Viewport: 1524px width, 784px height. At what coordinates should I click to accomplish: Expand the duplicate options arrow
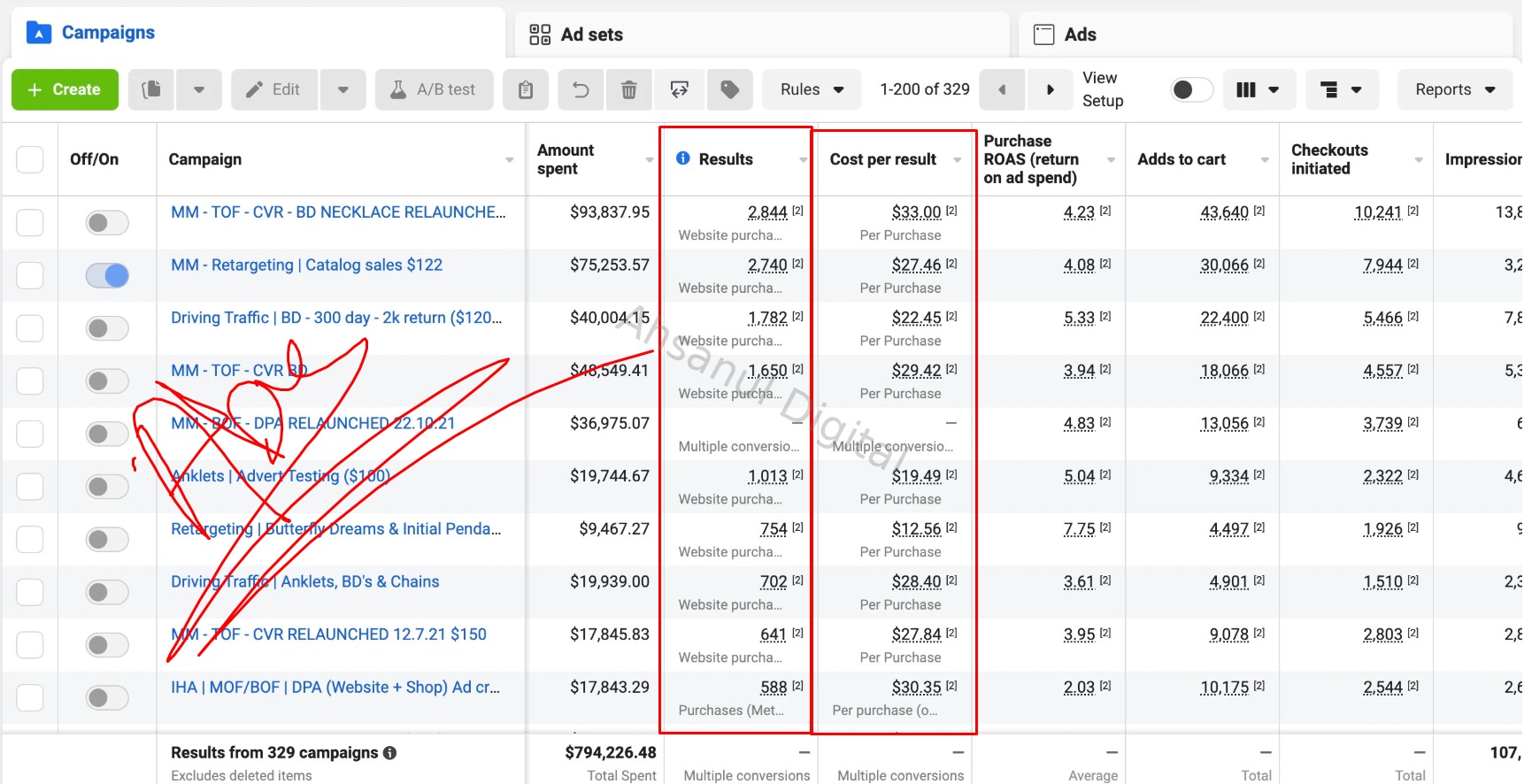point(199,89)
